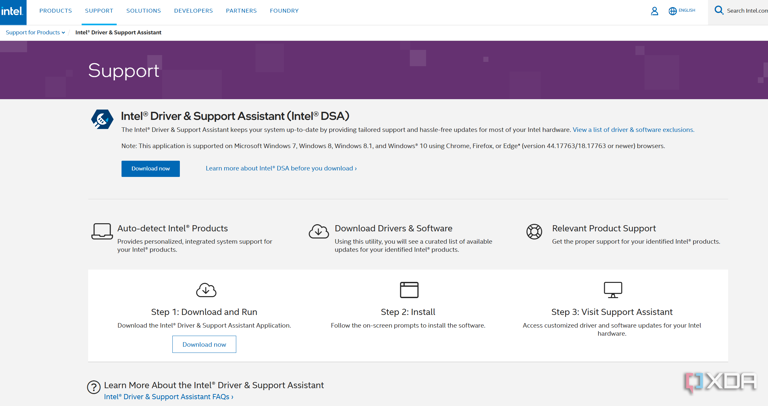Open the Developers menu
The height and width of the screenshot is (406, 768).
point(193,11)
